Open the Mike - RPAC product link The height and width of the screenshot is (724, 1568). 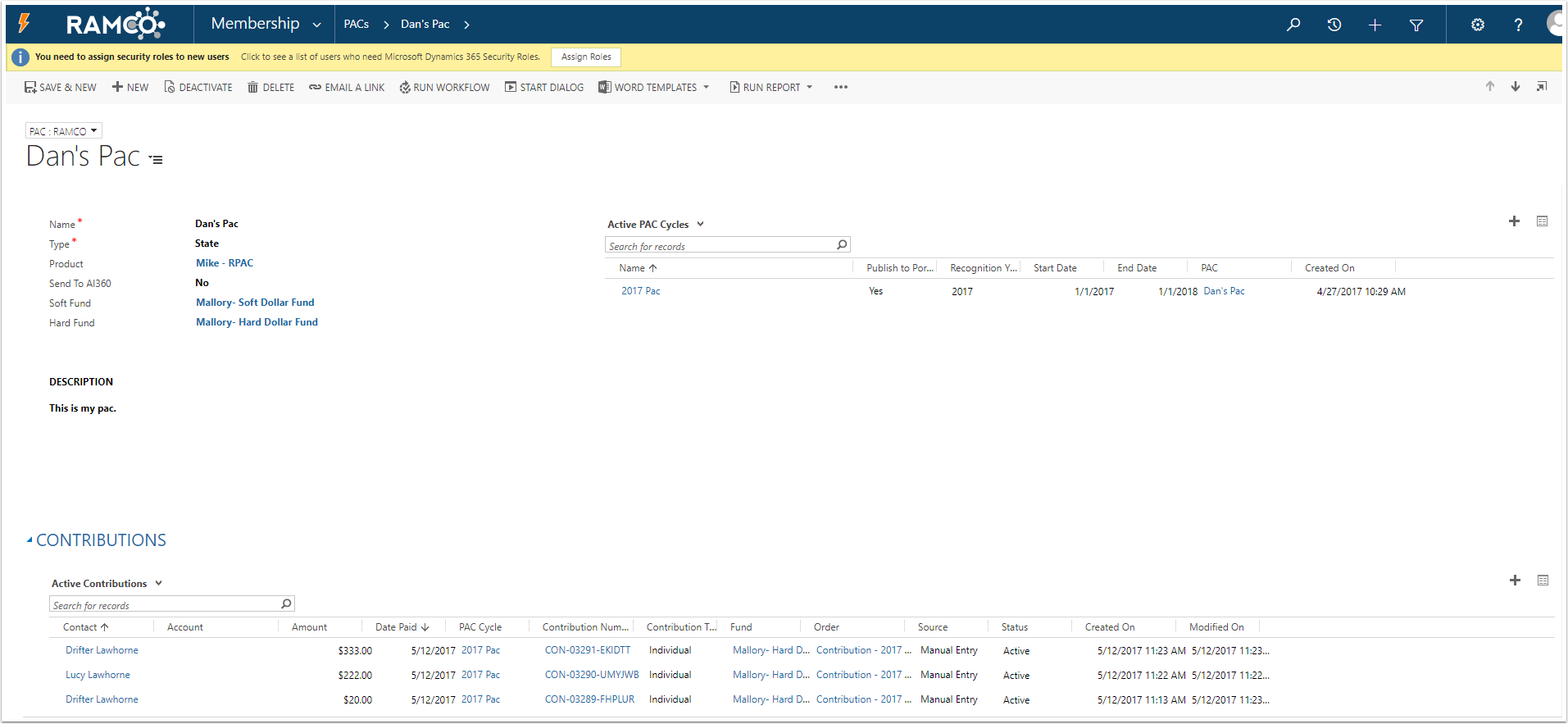pyautogui.click(x=225, y=263)
